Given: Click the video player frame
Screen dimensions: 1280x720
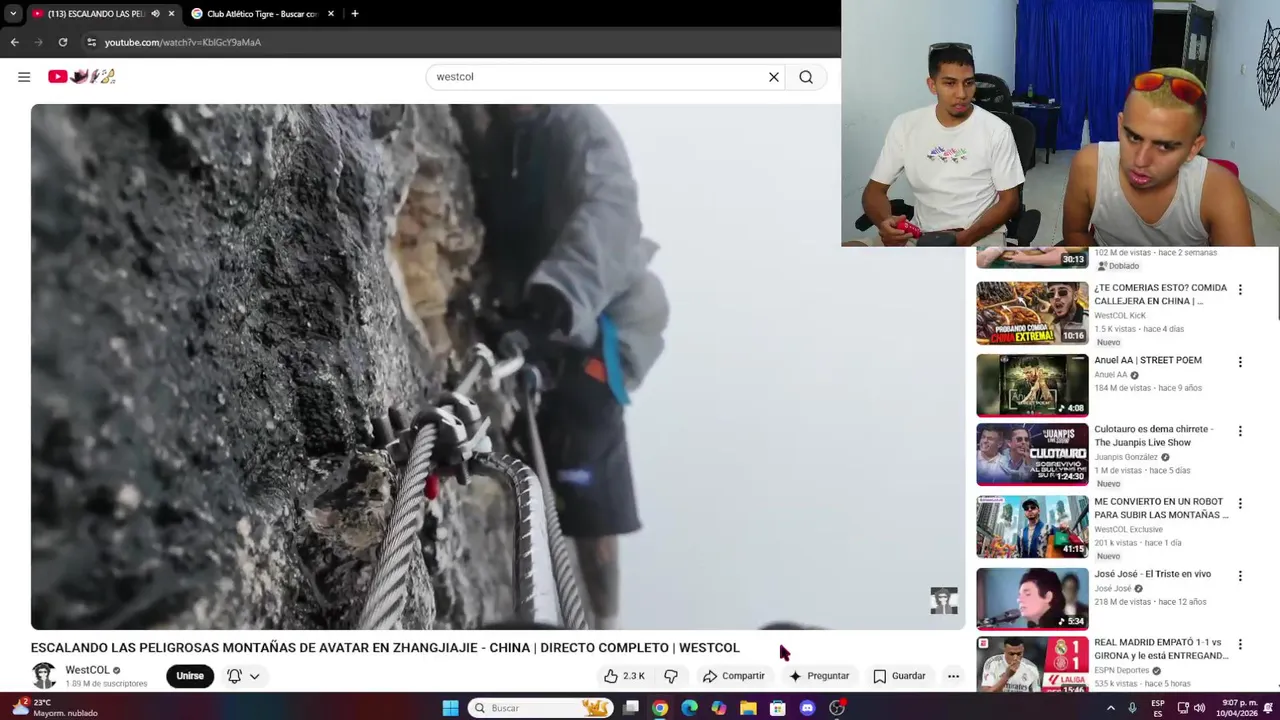Looking at the screenshot, I should point(498,367).
